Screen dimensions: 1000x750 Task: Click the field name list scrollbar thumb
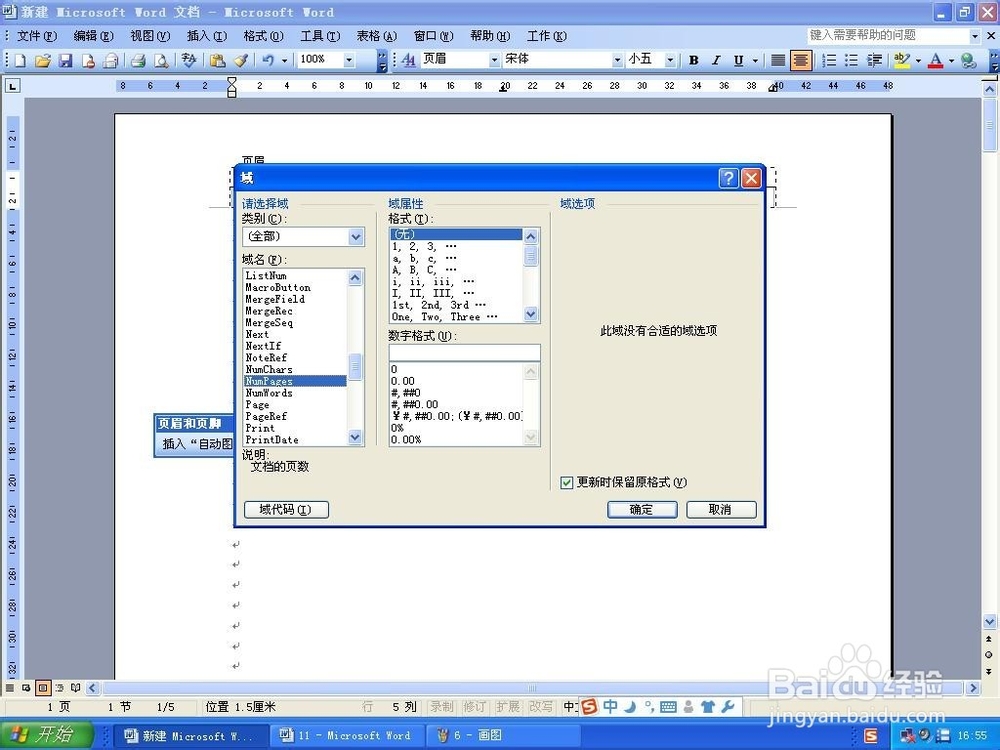(355, 367)
